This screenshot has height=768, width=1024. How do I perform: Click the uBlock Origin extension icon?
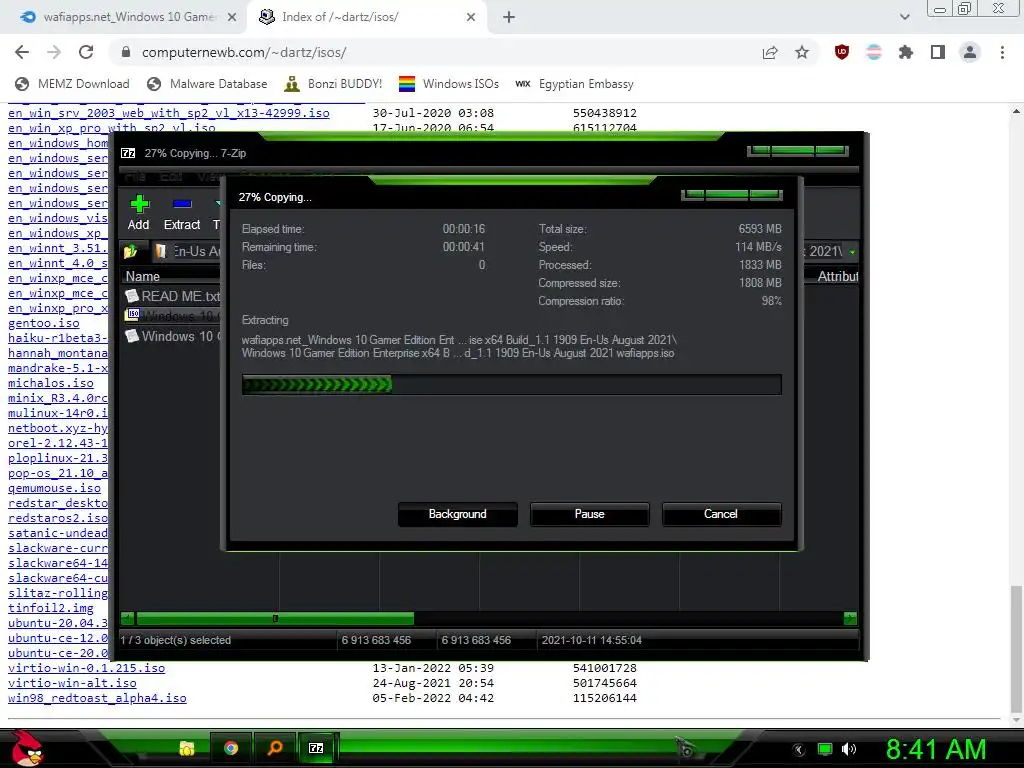[x=842, y=52]
